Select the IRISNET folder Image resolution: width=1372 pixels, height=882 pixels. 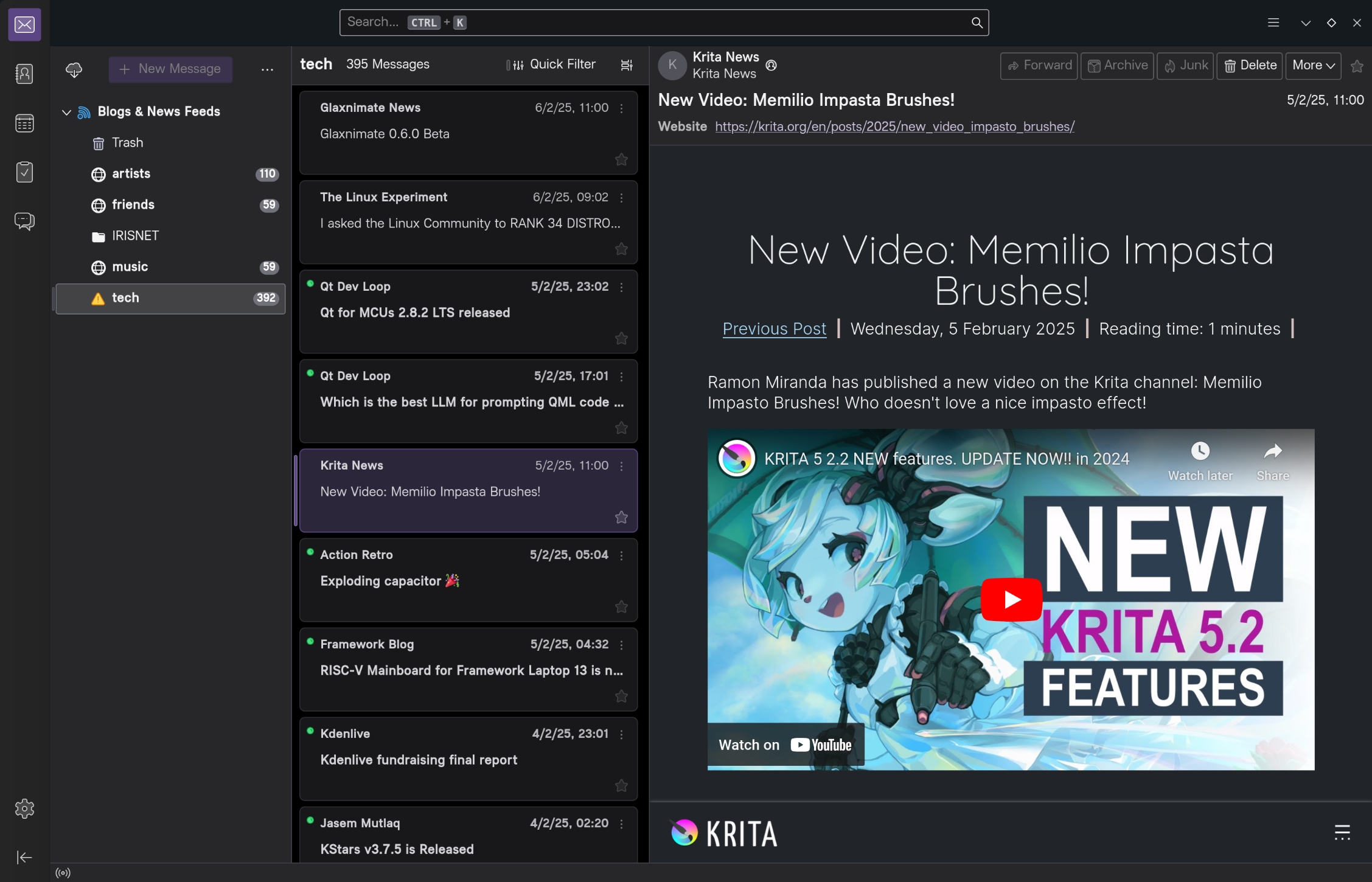pos(171,236)
